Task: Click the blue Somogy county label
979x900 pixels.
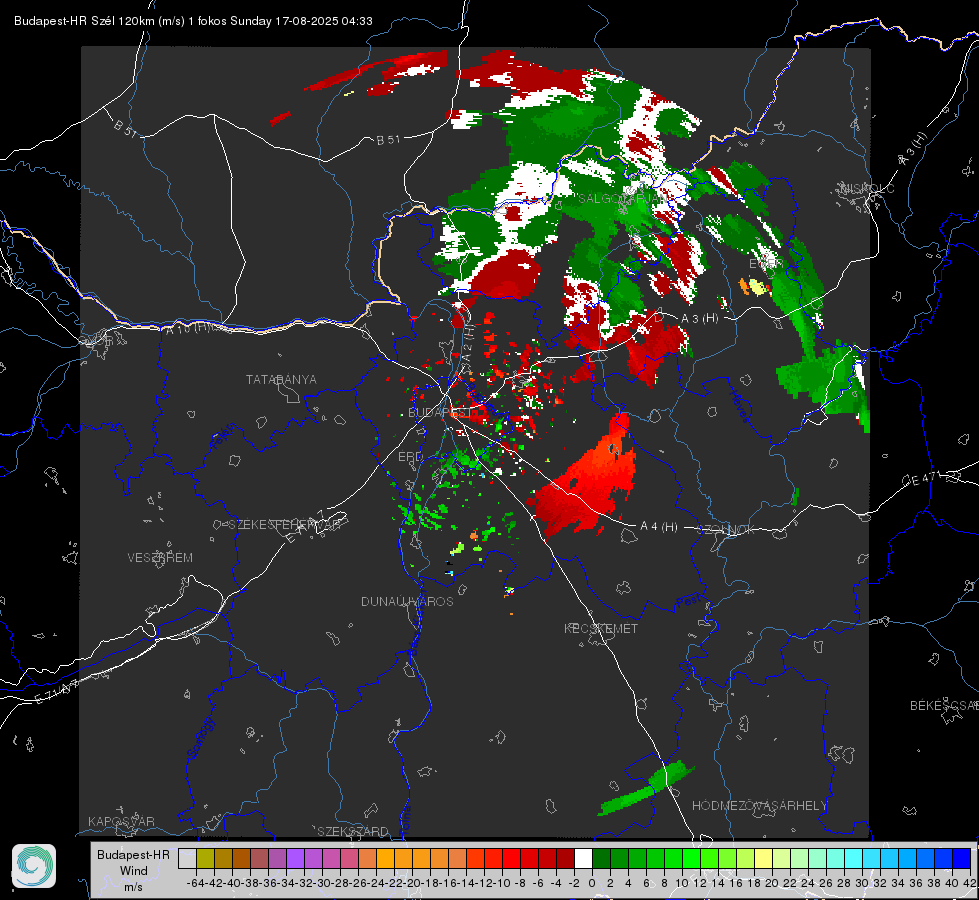Action: pyautogui.click(x=200, y=738)
